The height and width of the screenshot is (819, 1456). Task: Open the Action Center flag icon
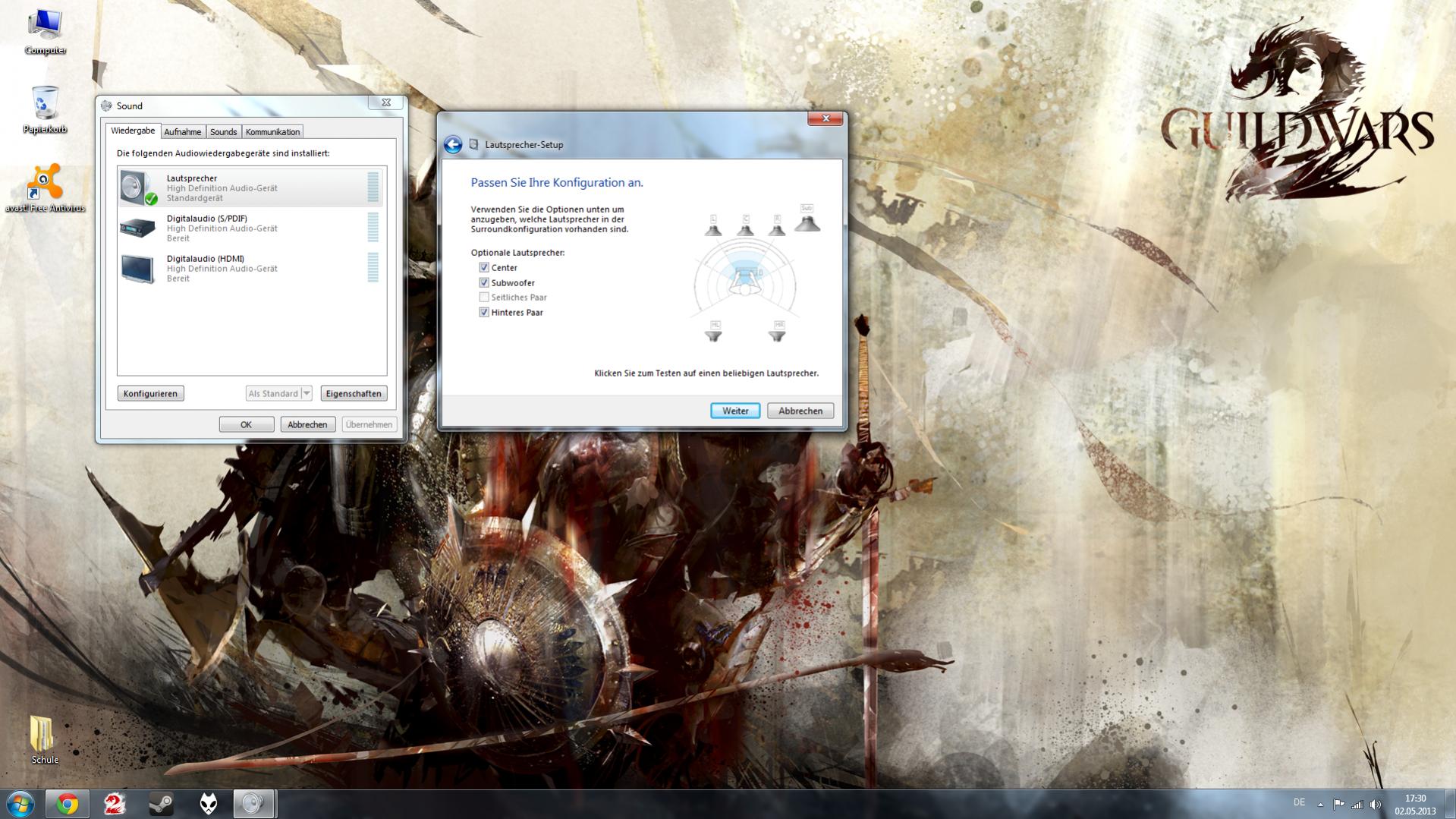[1339, 805]
